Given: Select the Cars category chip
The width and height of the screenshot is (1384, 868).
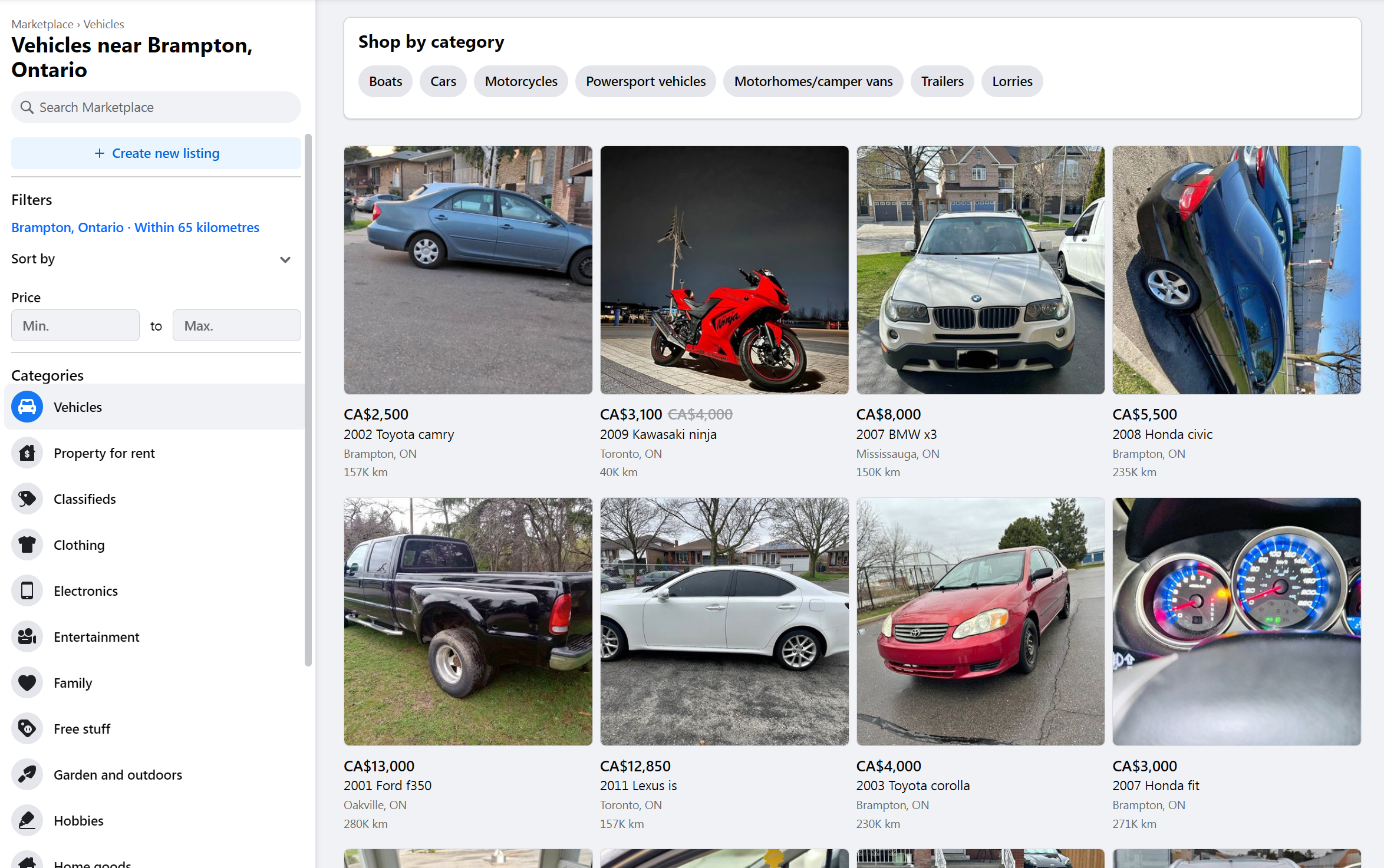Looking at the screenshot, I should pyautogui.click(x=443, y=81).
